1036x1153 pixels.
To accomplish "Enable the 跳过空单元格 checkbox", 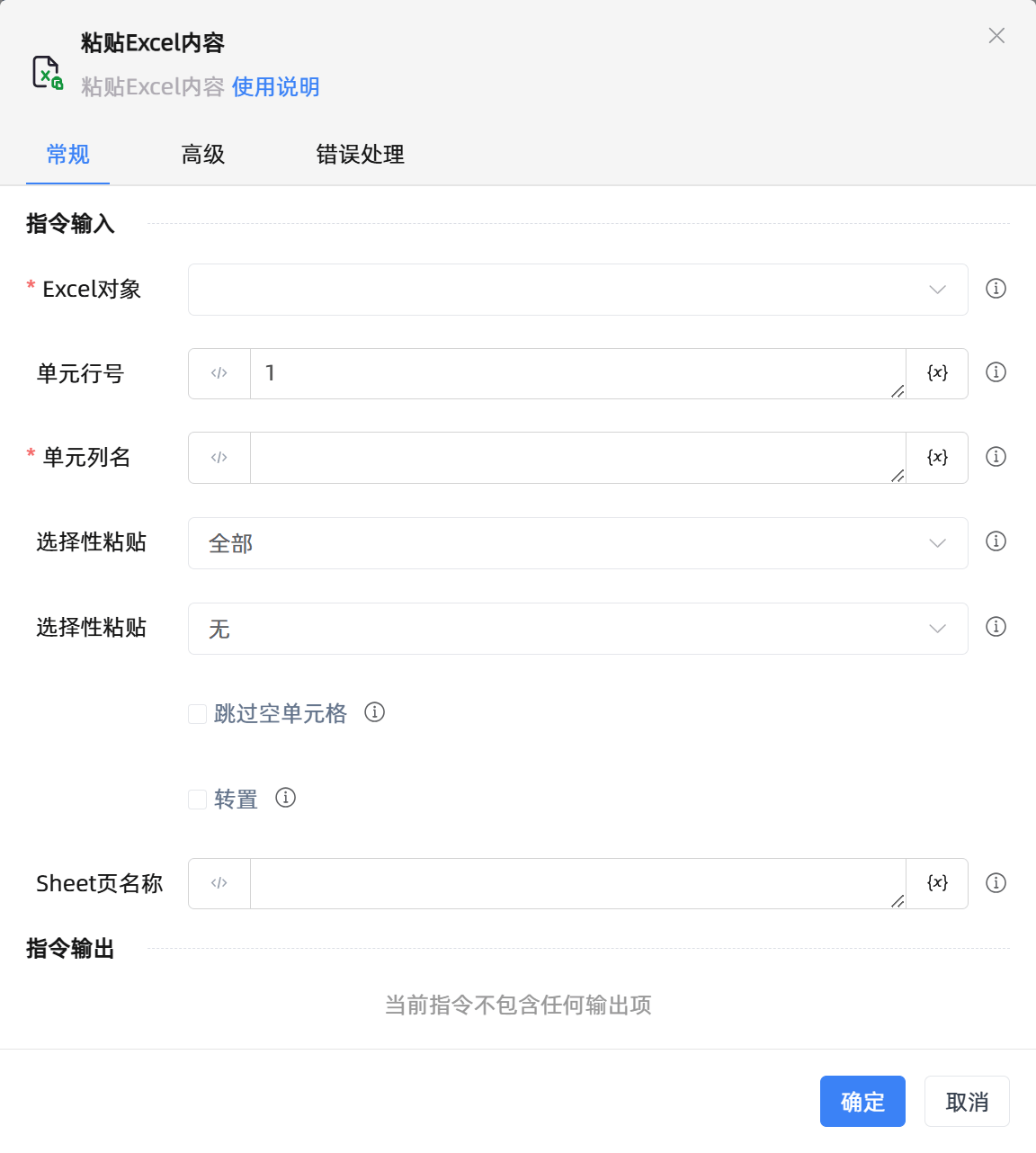I will coord(197,713).
